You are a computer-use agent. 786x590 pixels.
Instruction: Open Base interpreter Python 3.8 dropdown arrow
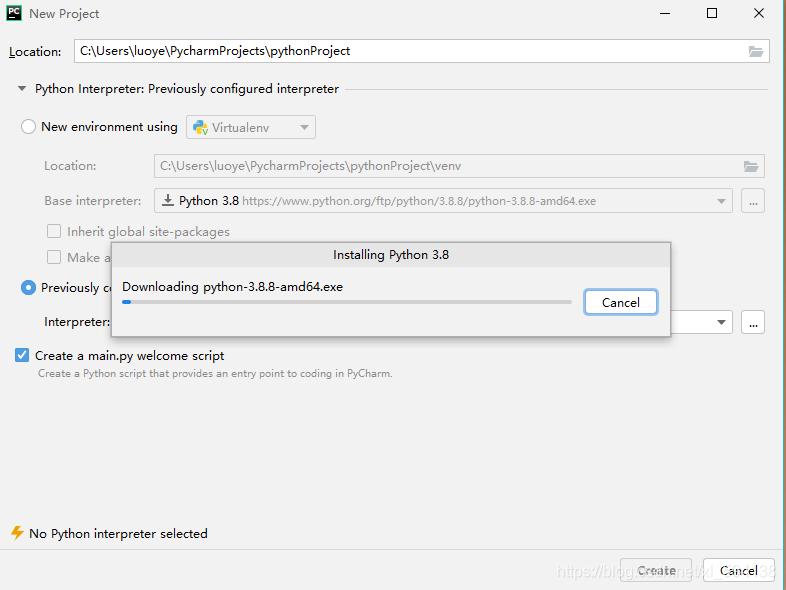coord(721,201)
